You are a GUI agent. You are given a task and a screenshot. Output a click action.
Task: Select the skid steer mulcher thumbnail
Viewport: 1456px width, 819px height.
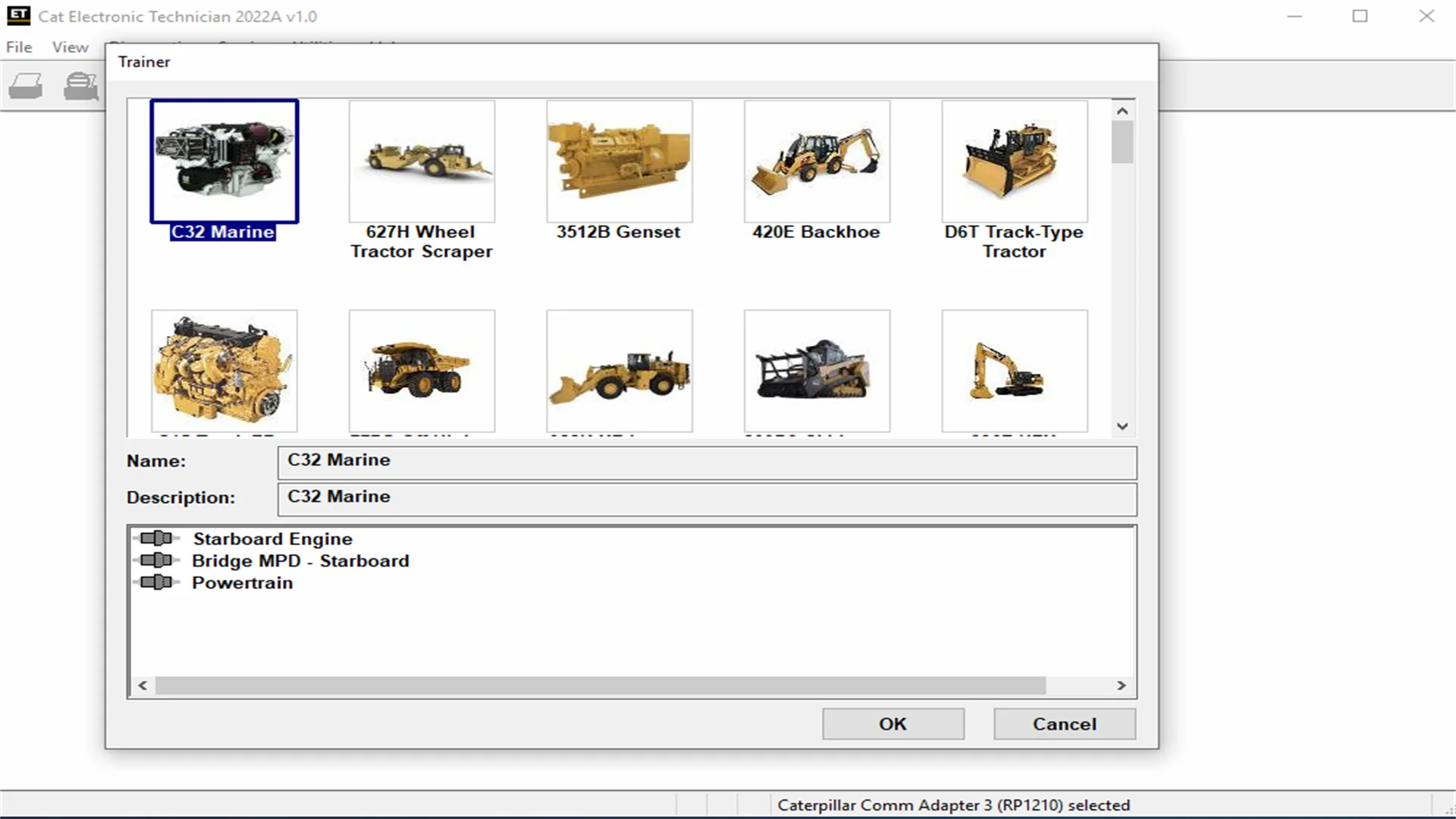[x=817, y=371]
